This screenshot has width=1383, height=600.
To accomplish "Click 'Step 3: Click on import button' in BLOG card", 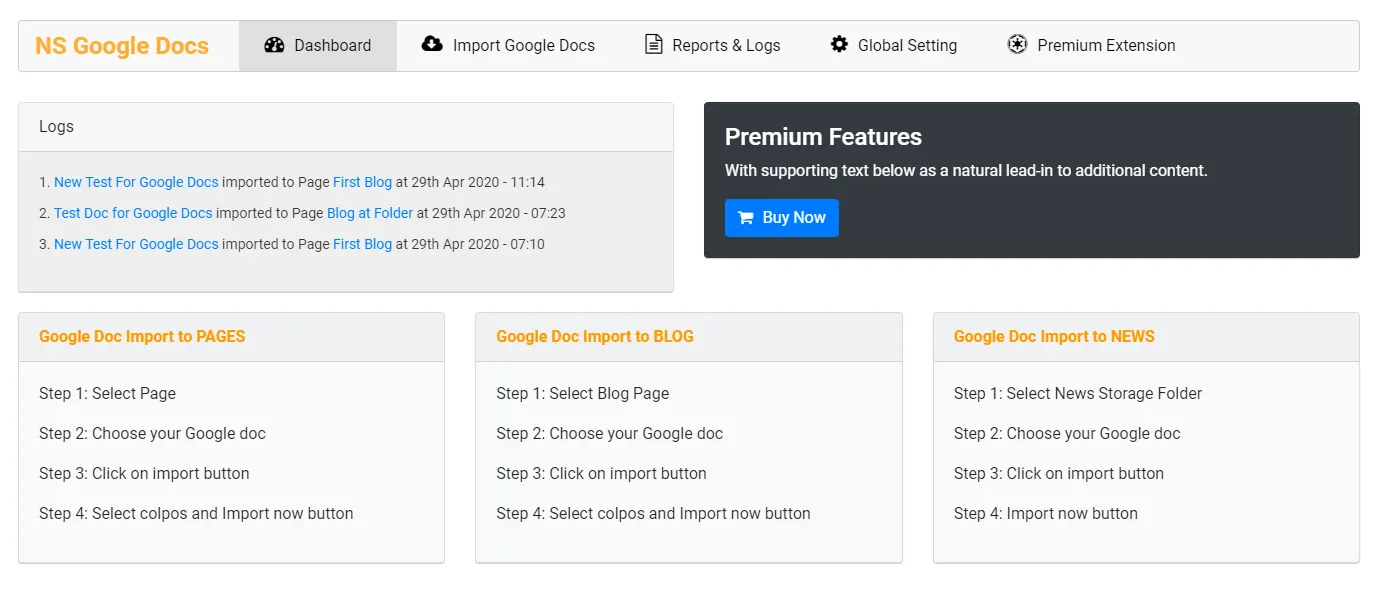I will [601, 473].
